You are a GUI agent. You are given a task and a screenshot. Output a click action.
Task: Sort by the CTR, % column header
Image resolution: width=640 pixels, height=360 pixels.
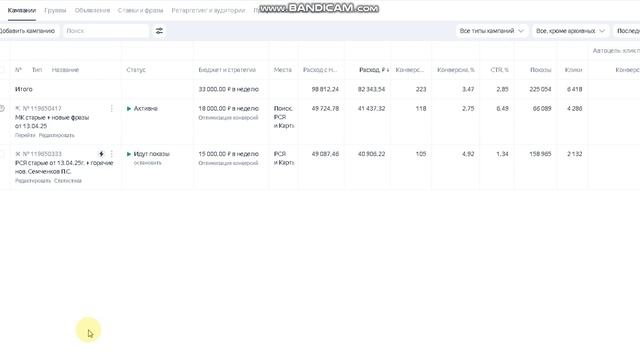pos(500,70)
